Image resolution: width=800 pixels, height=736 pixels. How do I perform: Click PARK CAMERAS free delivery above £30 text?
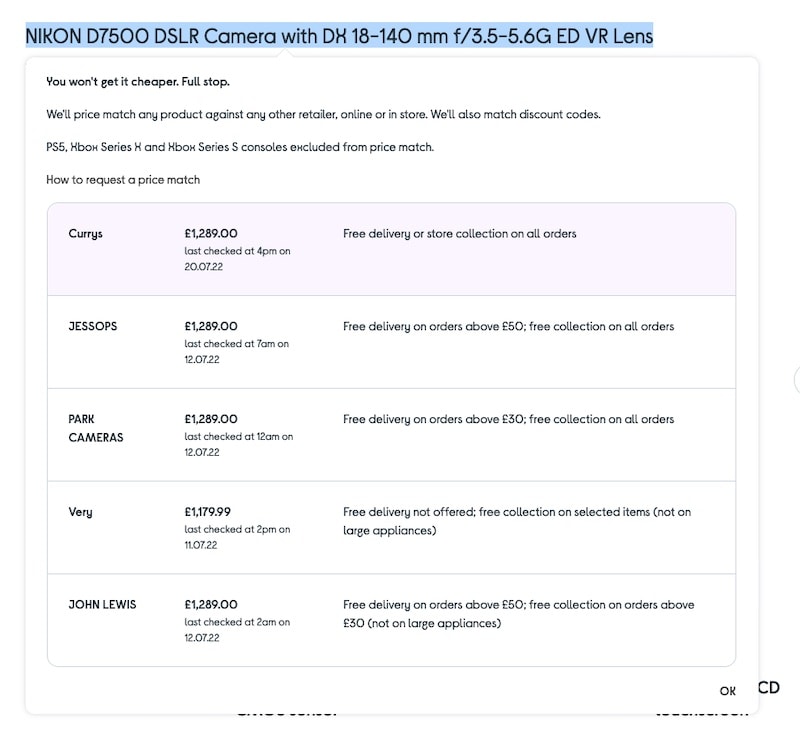tap(508, 419)
